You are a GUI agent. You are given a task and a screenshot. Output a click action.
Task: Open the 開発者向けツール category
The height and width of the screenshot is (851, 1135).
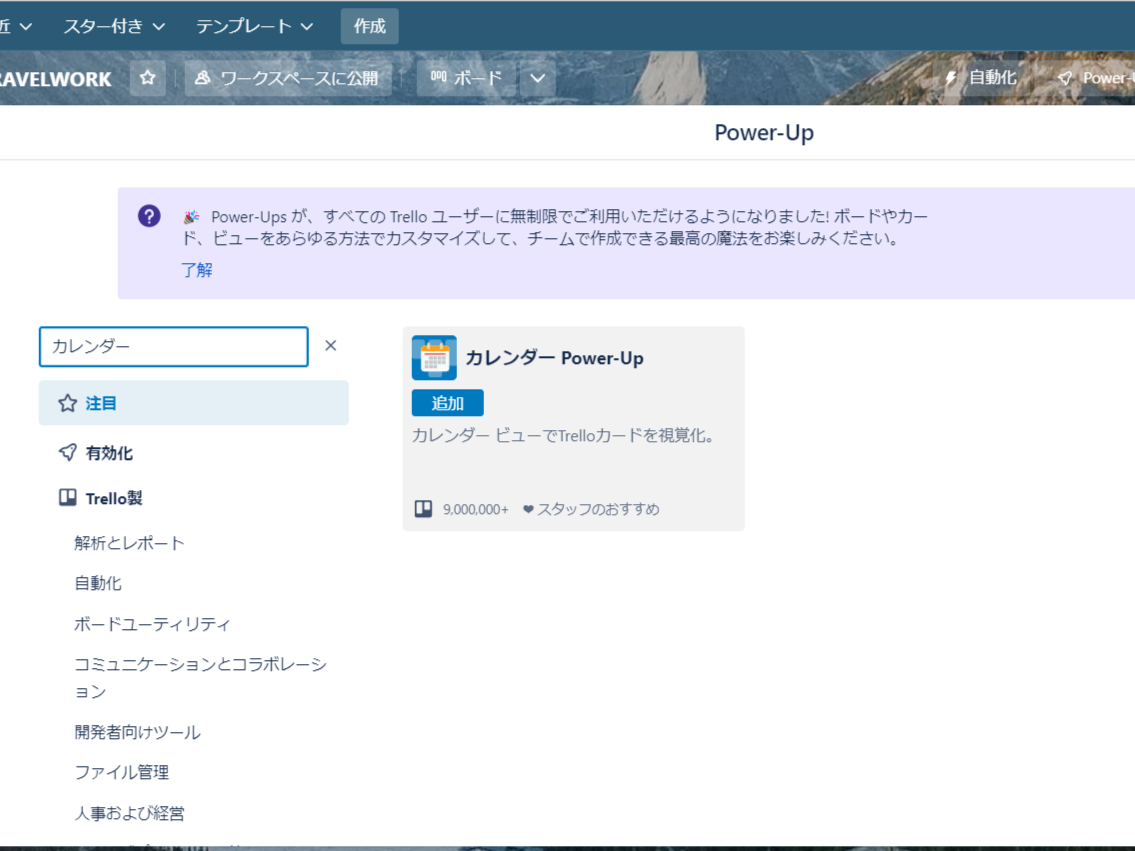(x=138, y=732)
